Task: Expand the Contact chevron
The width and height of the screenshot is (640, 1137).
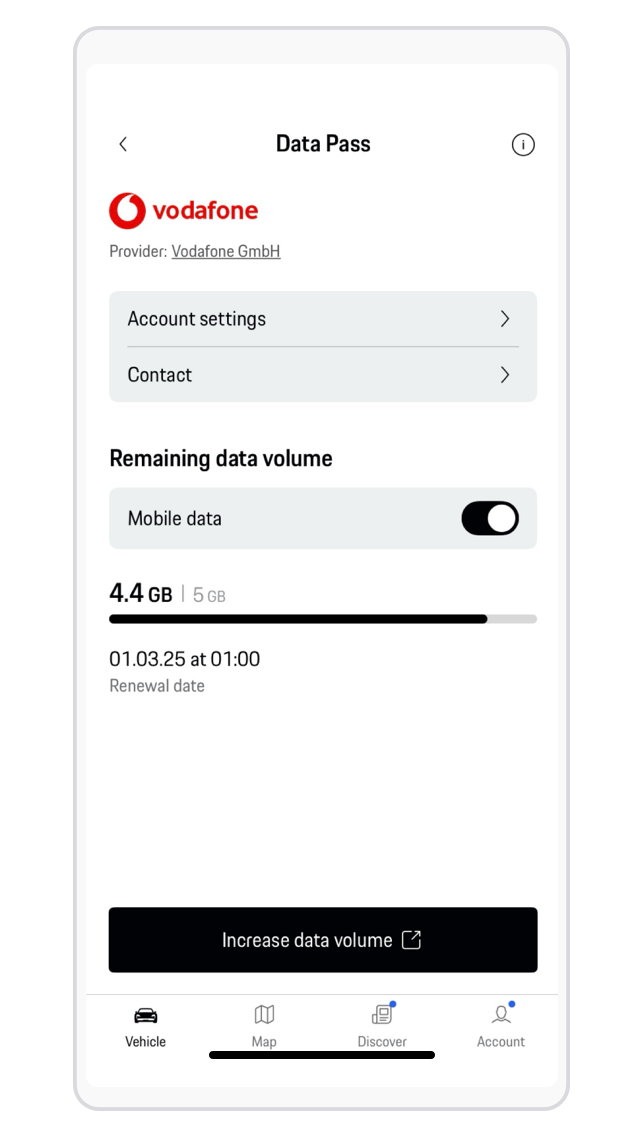Action: pyautogui.click(x=505, y=375)
